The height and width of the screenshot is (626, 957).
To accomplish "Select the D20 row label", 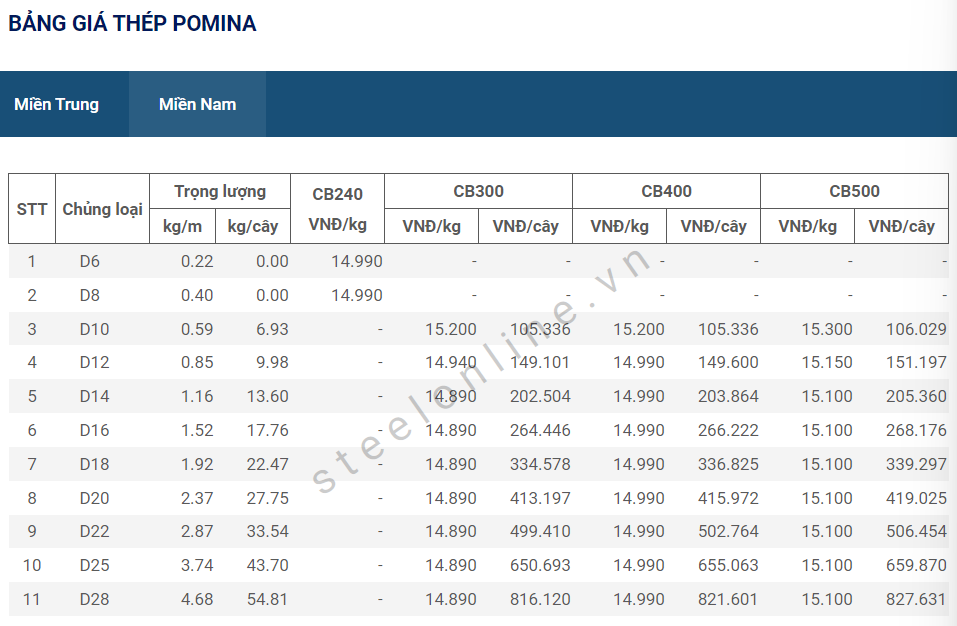I will pos(95,498).
